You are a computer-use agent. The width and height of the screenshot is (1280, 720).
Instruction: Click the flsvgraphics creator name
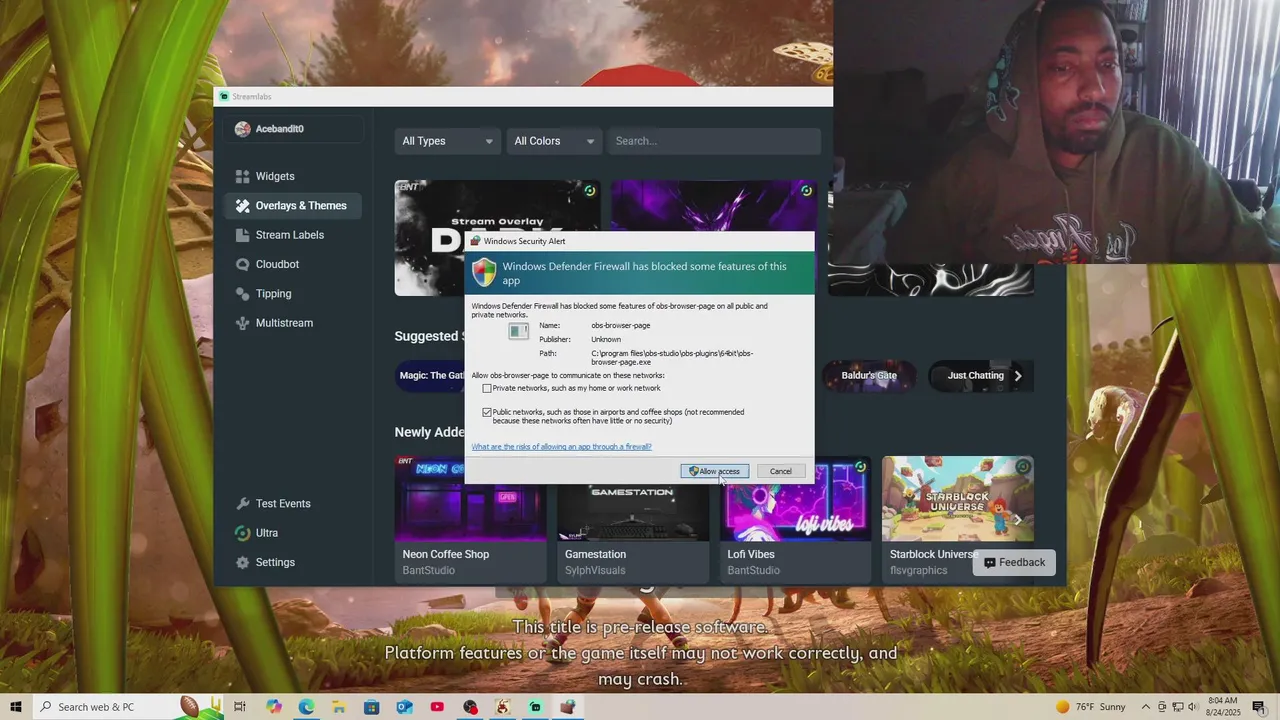(x=919, y=571)
